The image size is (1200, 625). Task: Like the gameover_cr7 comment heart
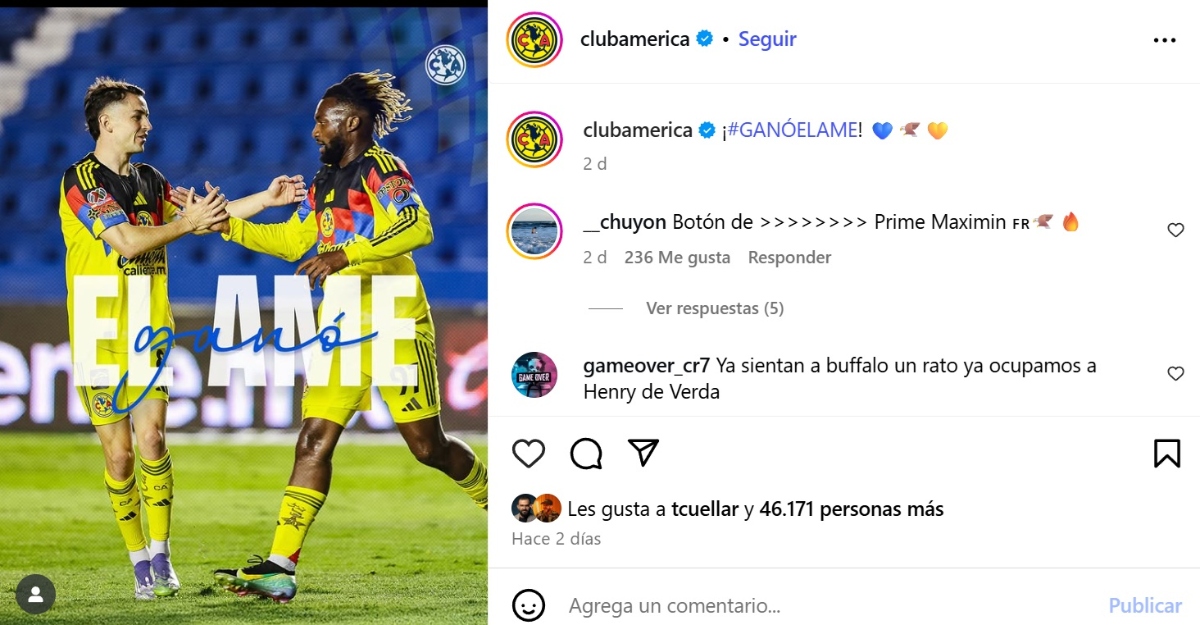[1176, 373]
